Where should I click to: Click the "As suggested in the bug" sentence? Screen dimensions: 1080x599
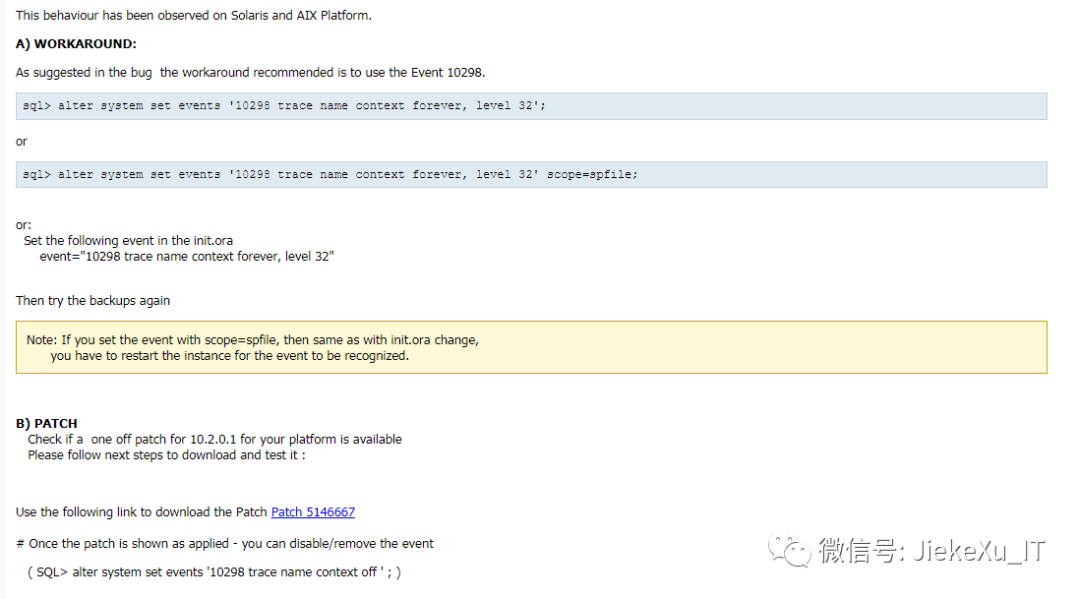pos(250,72)
